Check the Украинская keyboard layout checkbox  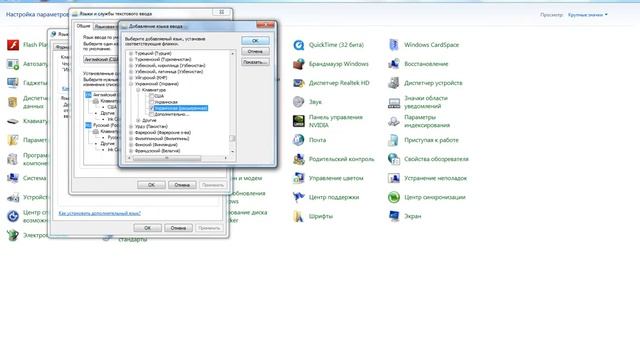click(x=151, y=102)
